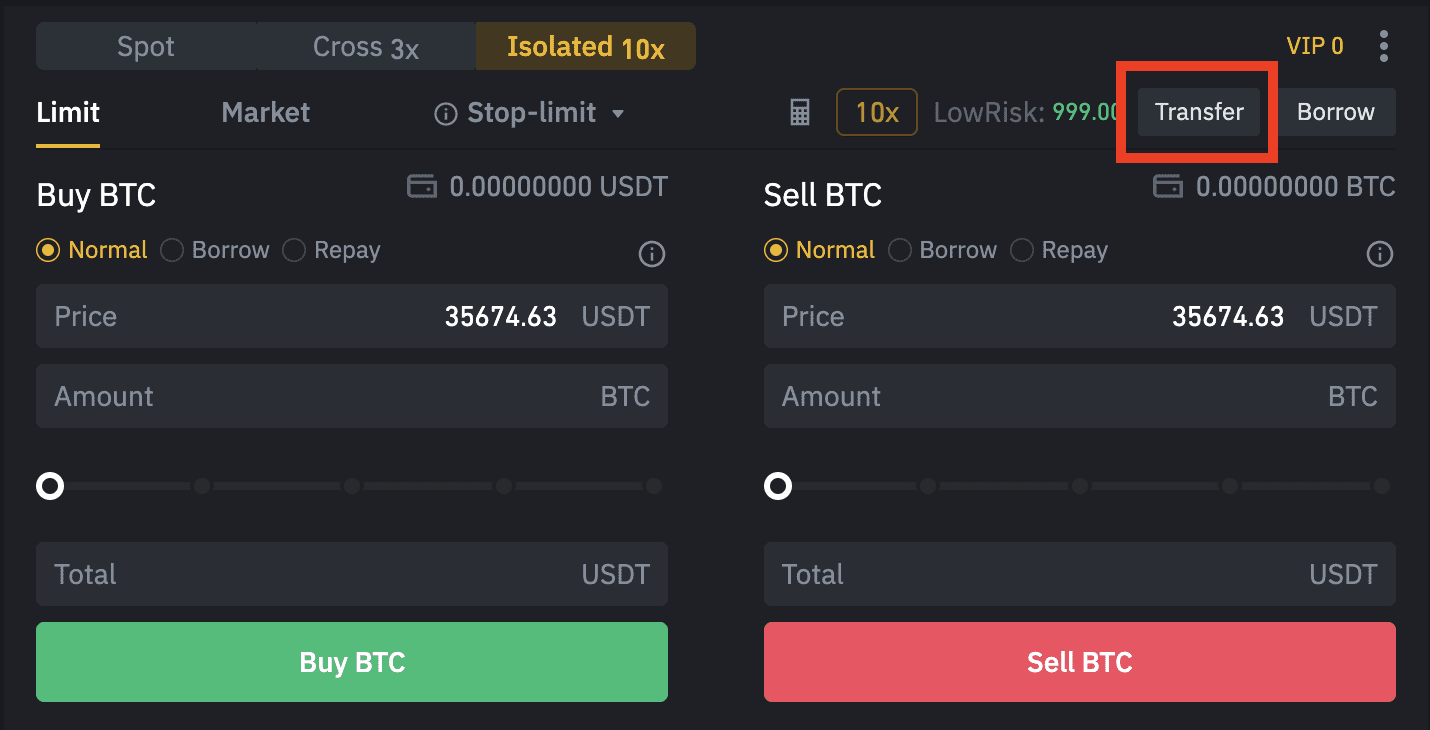Click the three-dot more options menu

coord(1384,46)
